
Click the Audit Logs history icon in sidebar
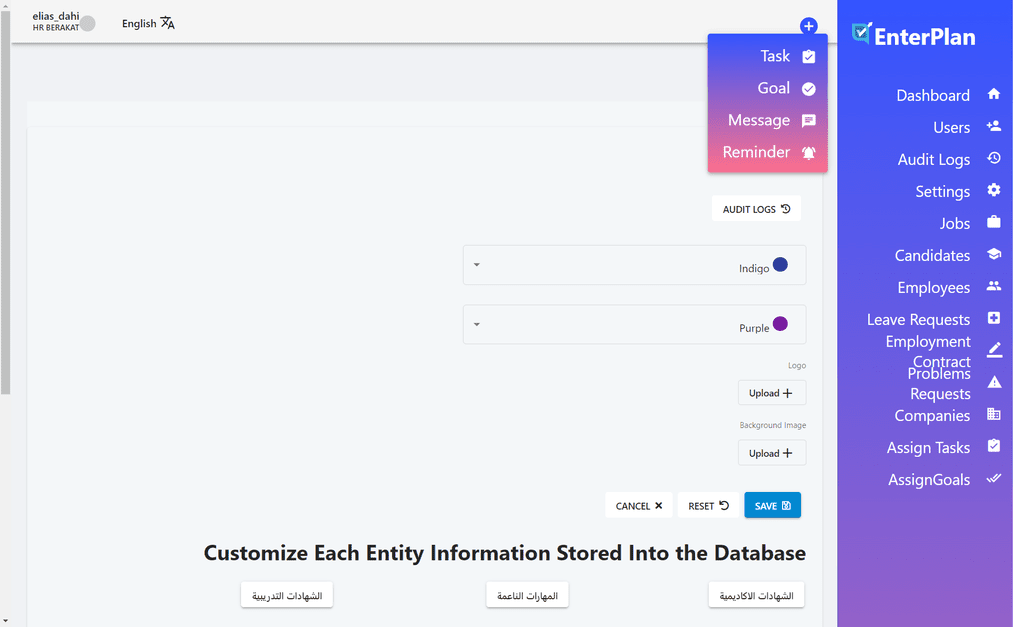(993, 158)
